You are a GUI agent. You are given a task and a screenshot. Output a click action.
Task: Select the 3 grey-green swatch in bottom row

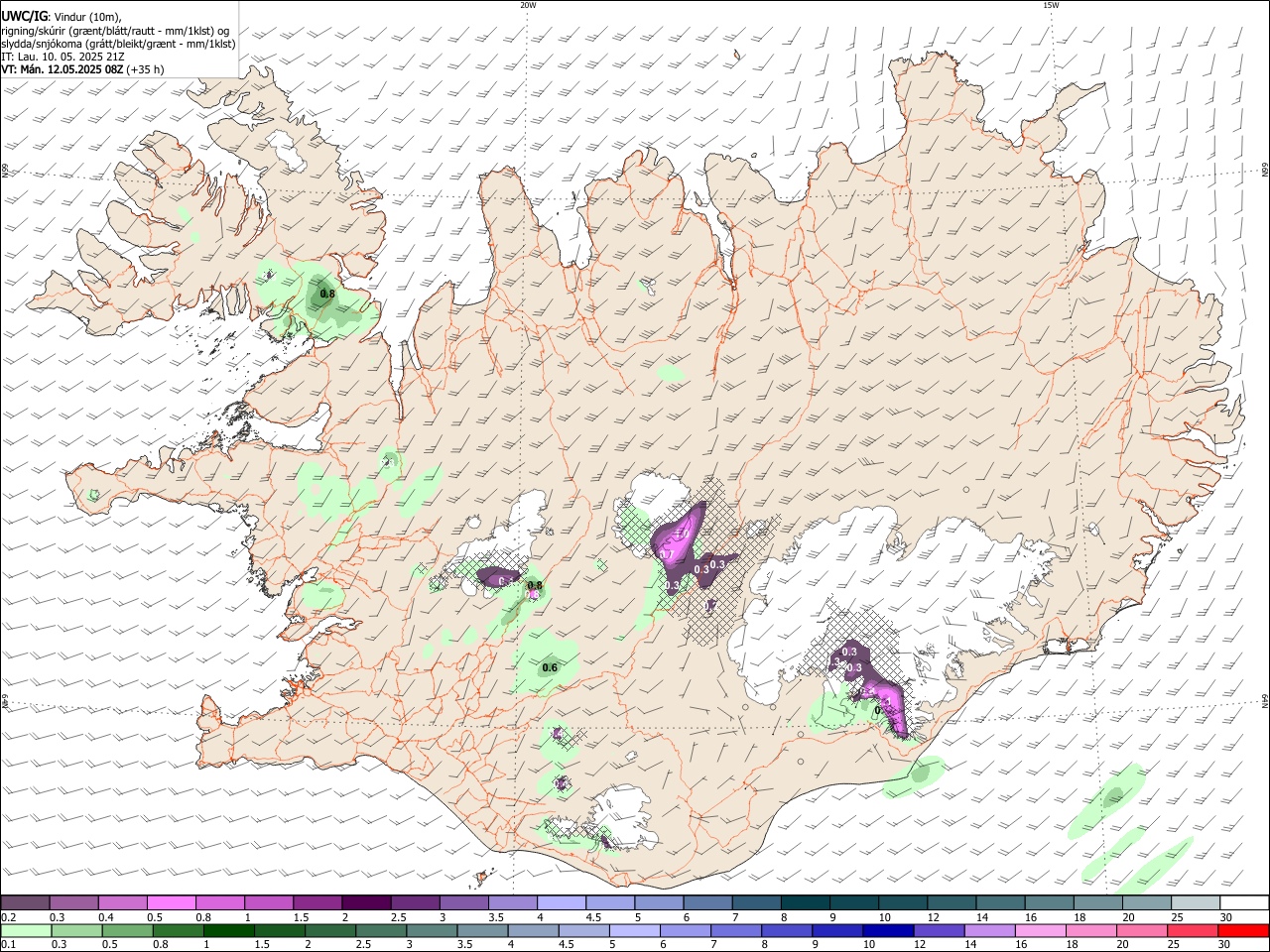click(432, 931)
